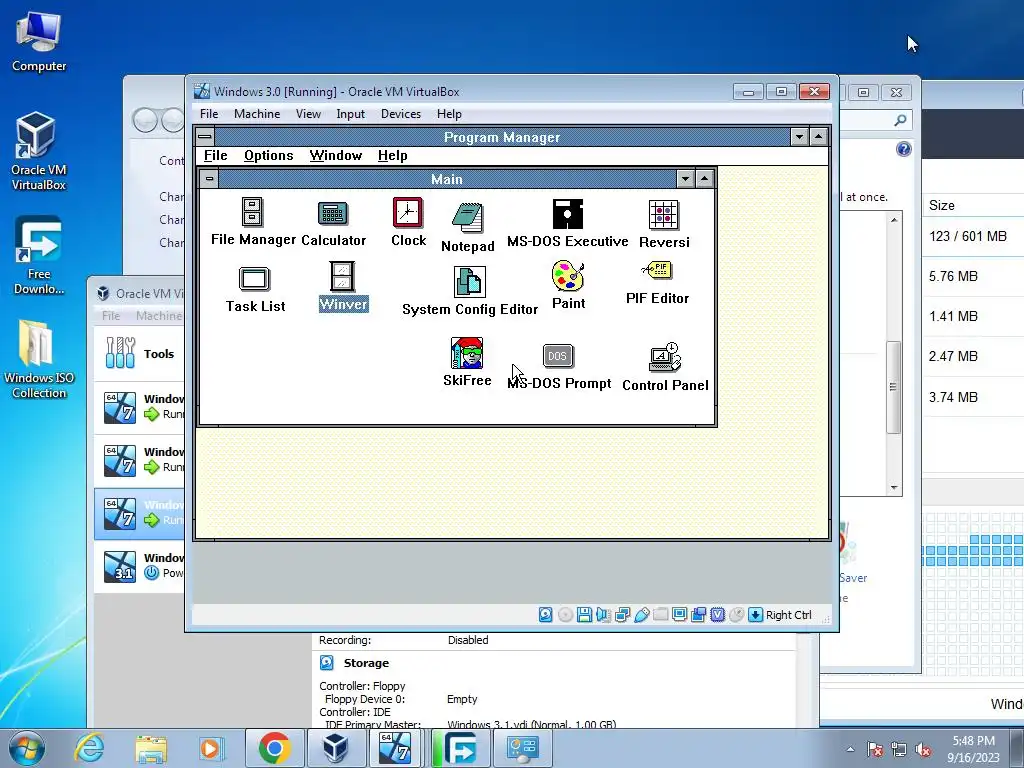1024x768 pixels.
Task: Click the virtualization CPU status icon
Action: (x=717, y=615)
